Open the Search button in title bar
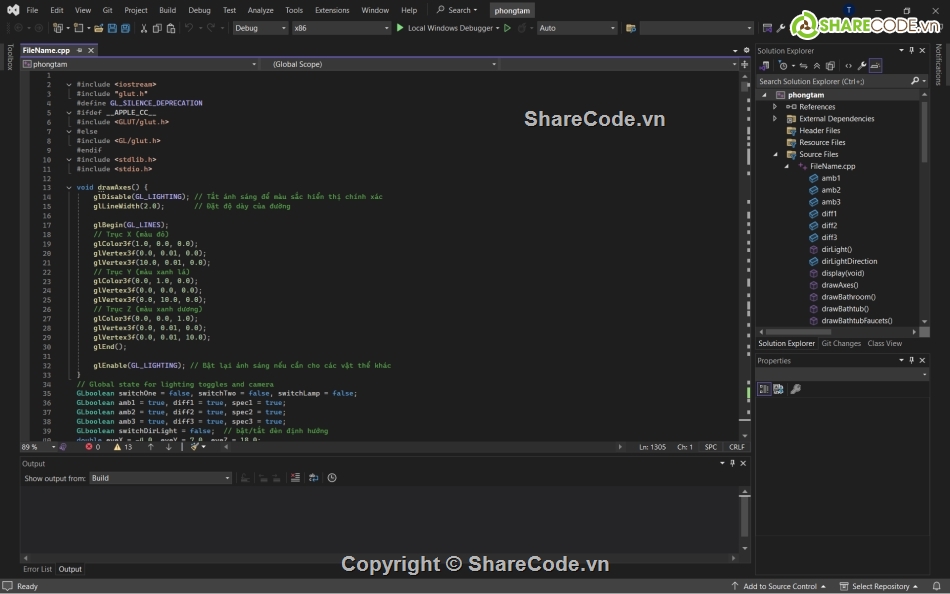The image size is (950, 594). tap(457, 10)
